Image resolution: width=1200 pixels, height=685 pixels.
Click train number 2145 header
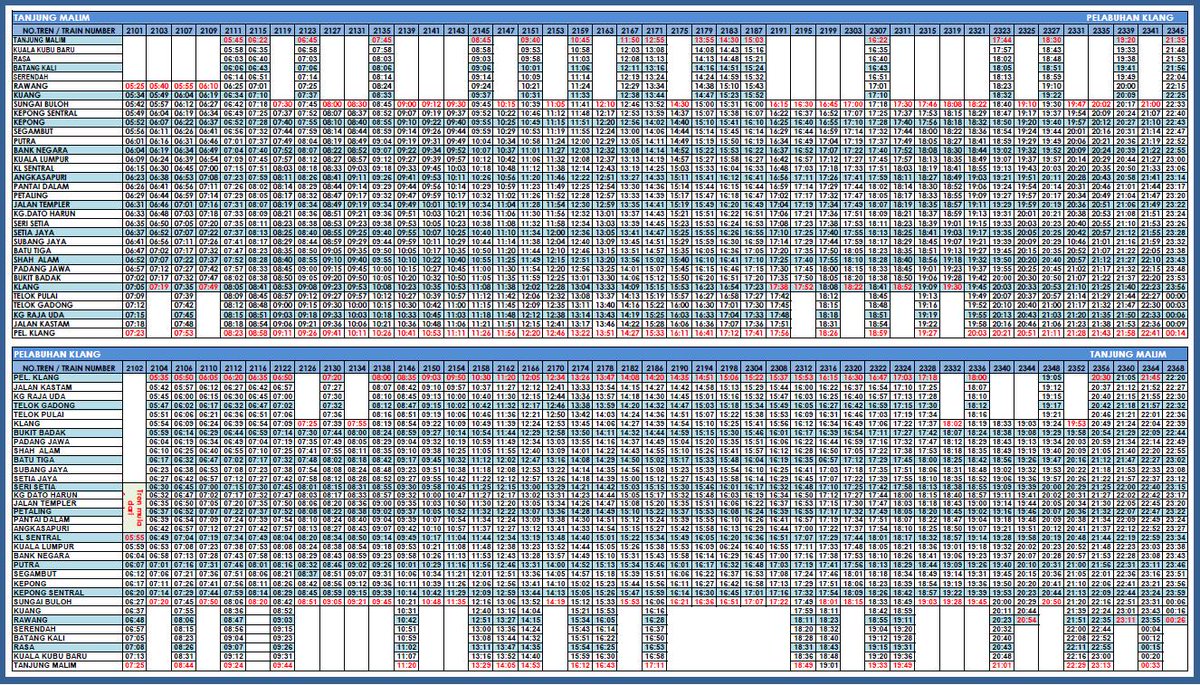481,30
